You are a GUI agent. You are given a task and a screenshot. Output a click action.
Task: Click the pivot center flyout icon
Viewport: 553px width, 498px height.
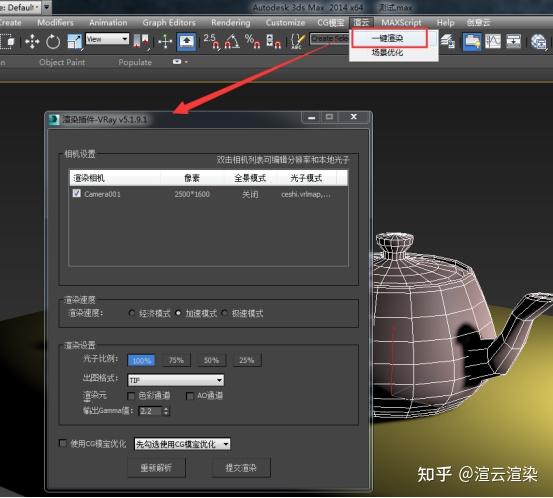[141, 42]
